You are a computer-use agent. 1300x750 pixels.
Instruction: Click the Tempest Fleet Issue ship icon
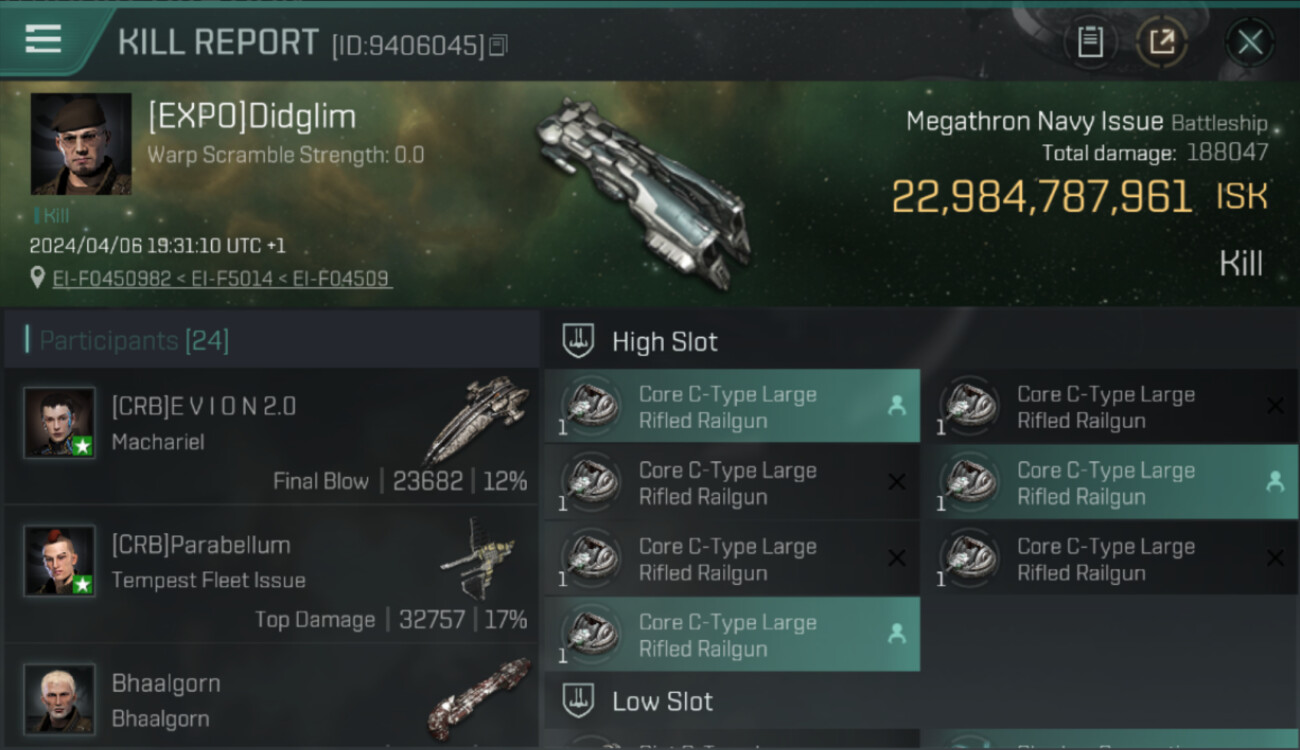pos(478,558)
